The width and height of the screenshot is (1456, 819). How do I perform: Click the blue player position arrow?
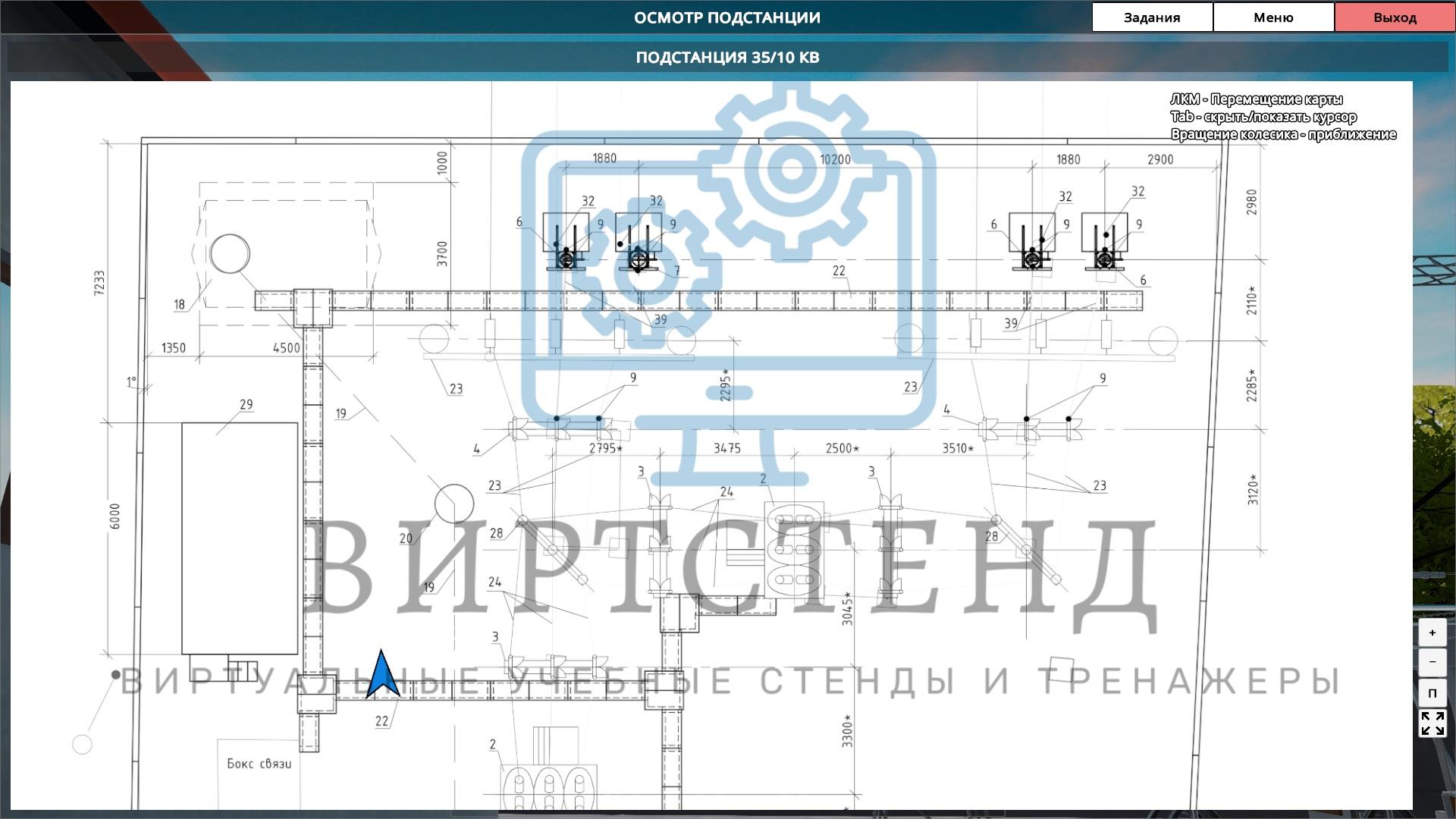(382, 675)
